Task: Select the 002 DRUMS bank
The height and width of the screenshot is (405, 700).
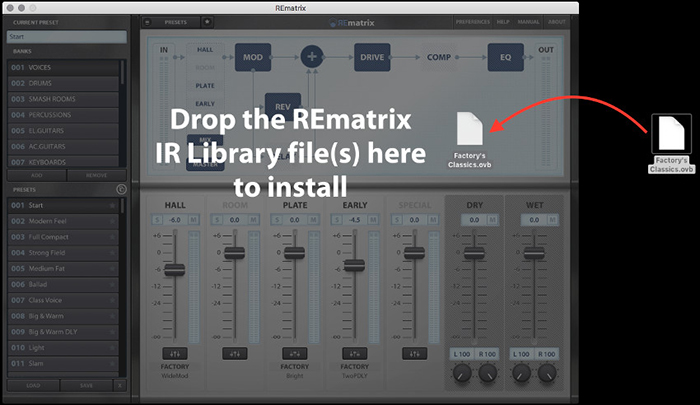Action: pos(63,83)
